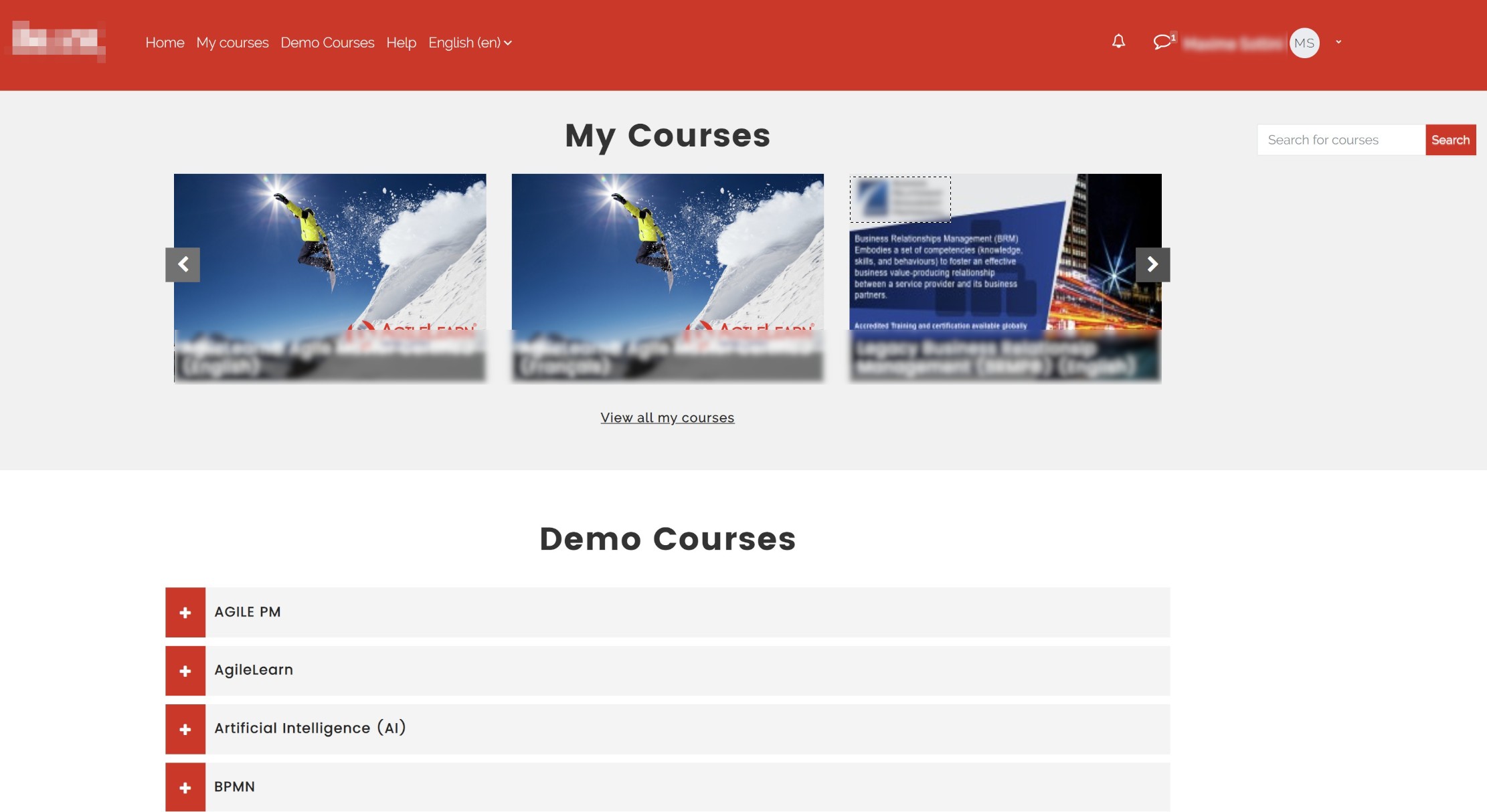This screenshot has width=1487, height=812.
Task: Expand the Artificial Intelligence (AI) category
Action: 185,728
